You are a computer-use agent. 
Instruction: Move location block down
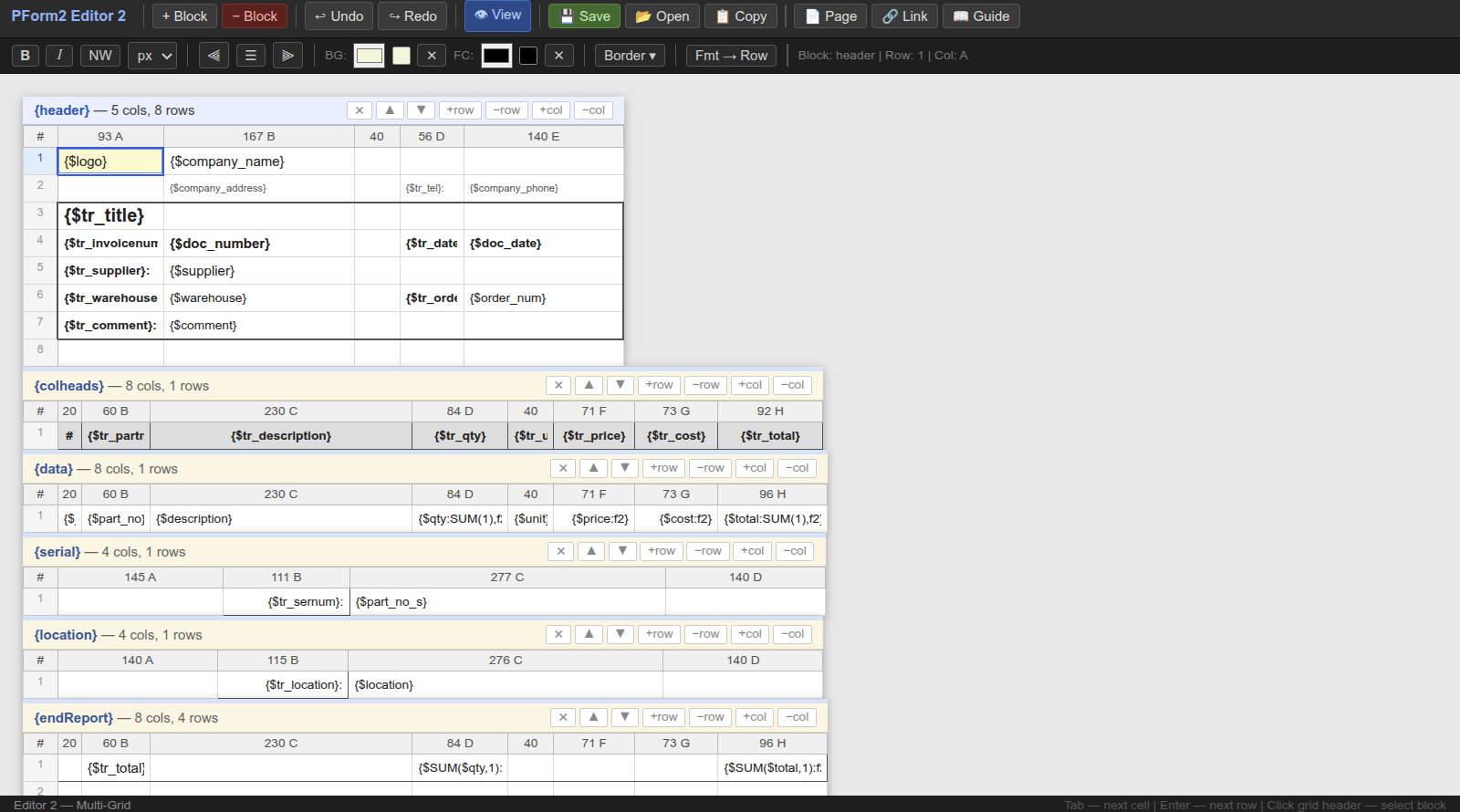pos(620,634)
